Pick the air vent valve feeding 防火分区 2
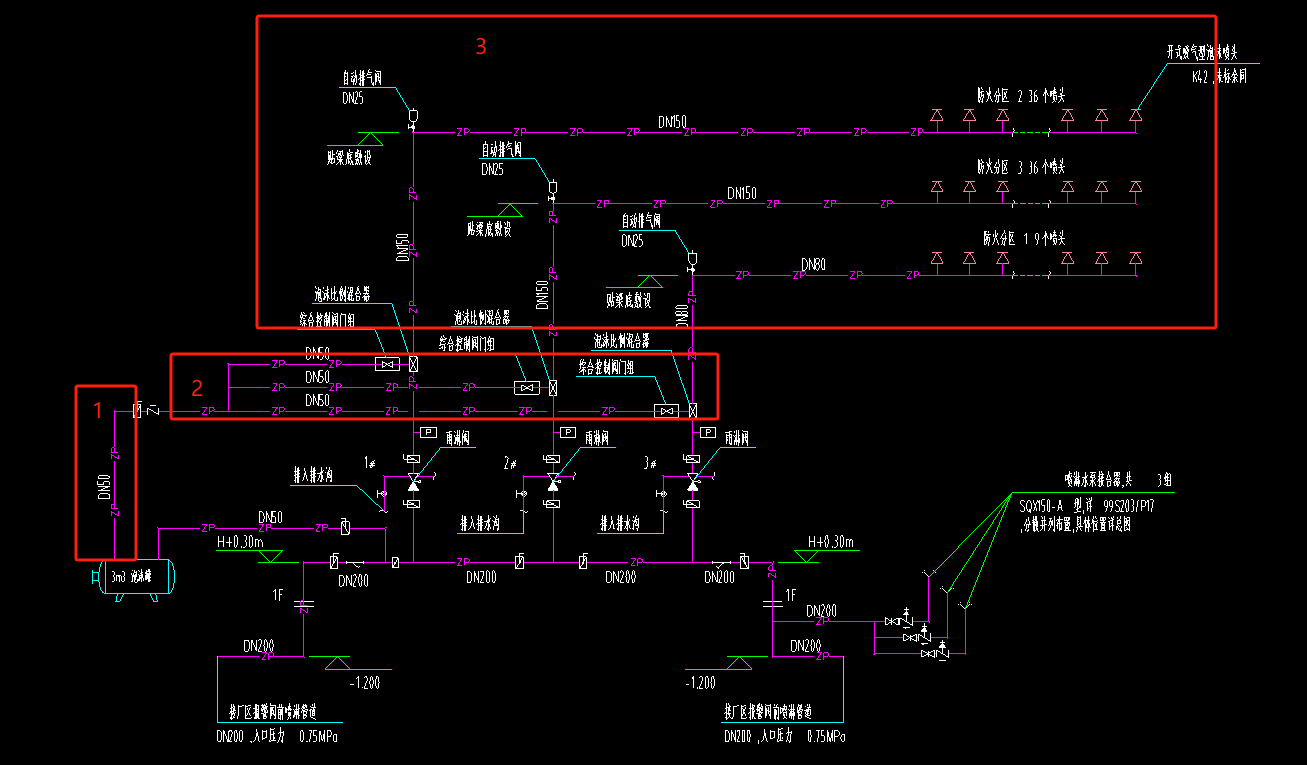The image size is (1307, 765). point(412,119)
